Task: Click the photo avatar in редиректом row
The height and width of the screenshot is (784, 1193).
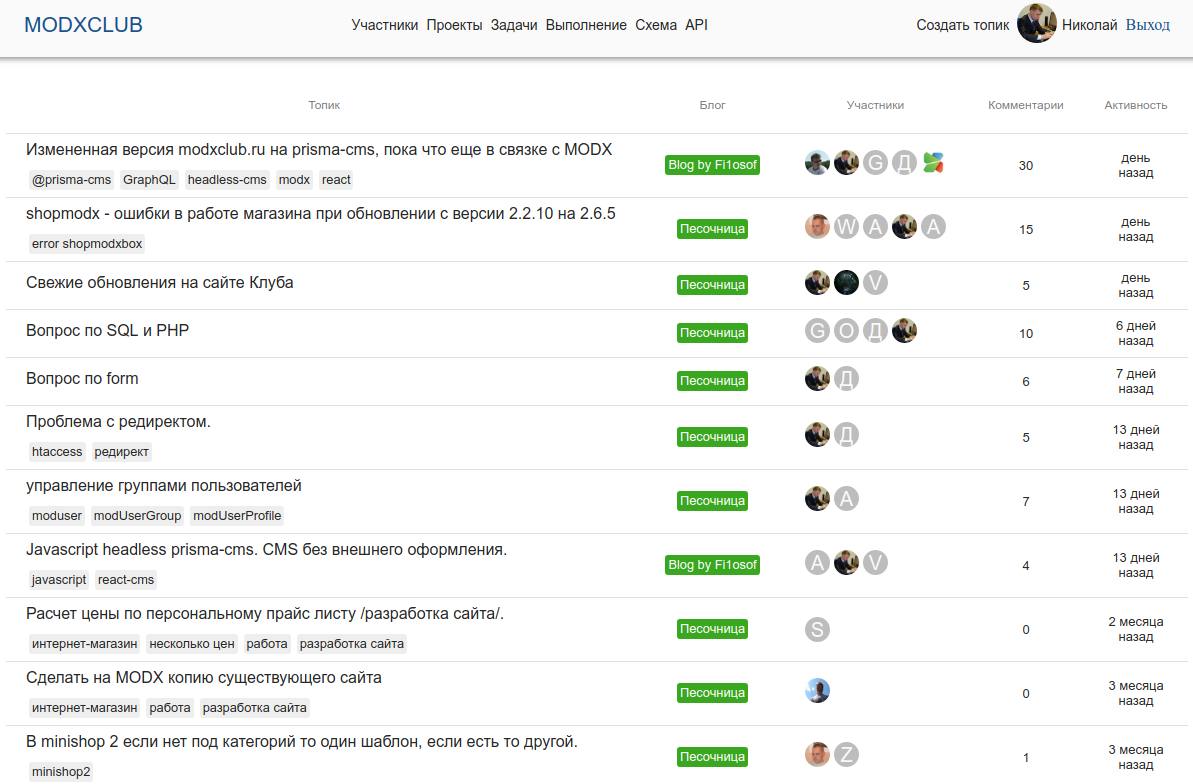Action: point(817,435)
